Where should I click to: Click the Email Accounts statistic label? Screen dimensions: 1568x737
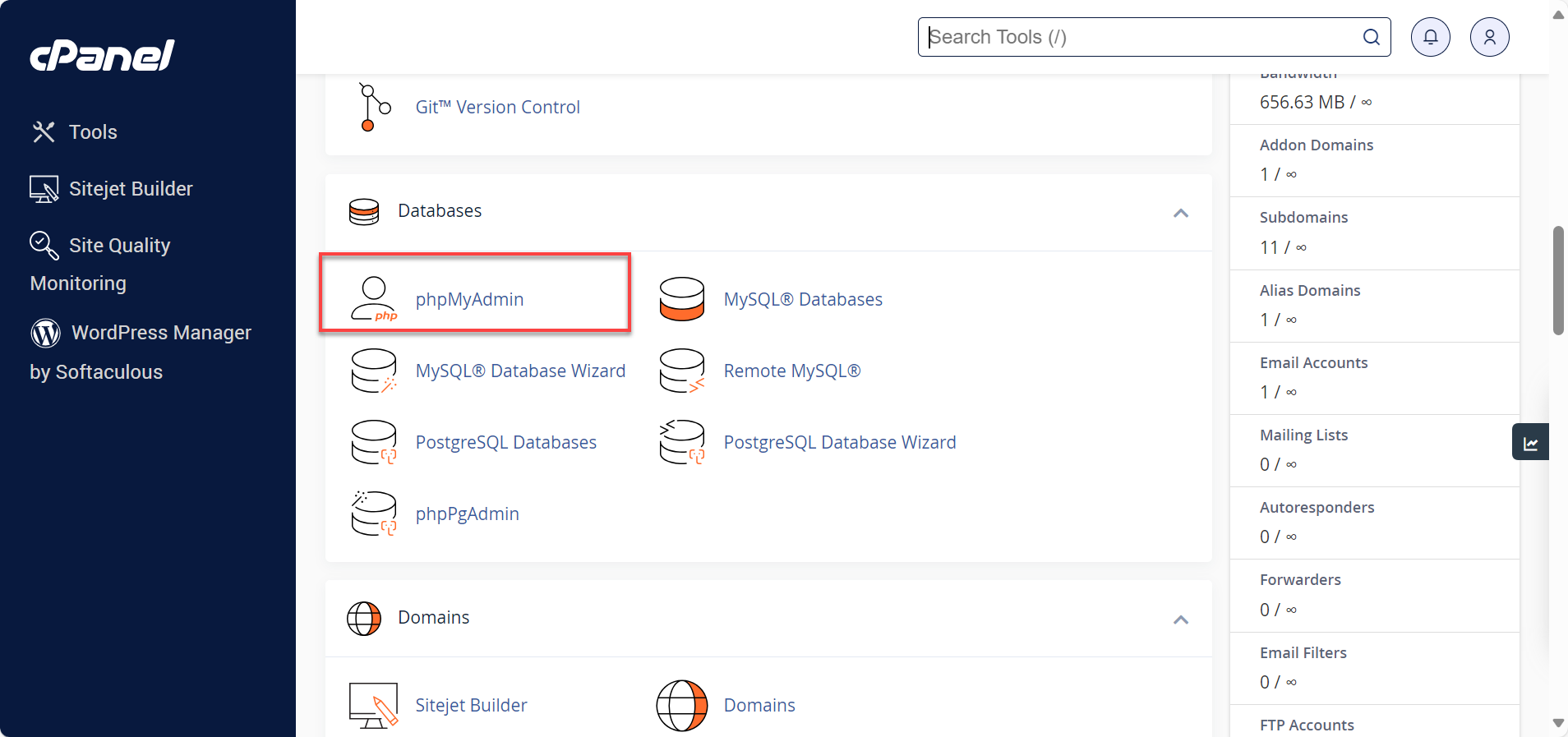click(1313, 362)
